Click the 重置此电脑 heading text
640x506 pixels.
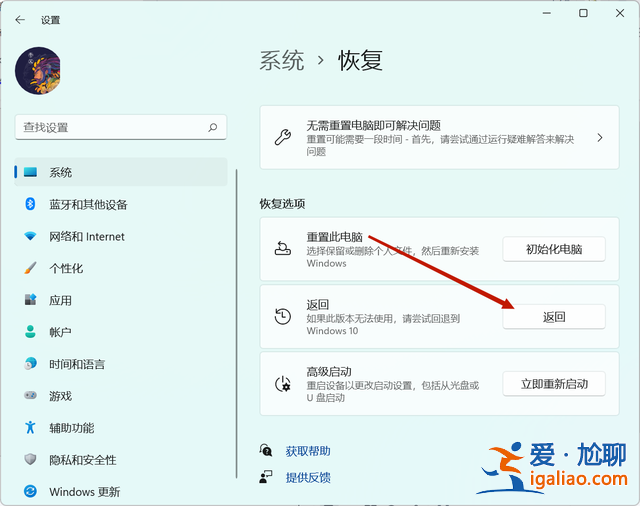tap(334, 237)
